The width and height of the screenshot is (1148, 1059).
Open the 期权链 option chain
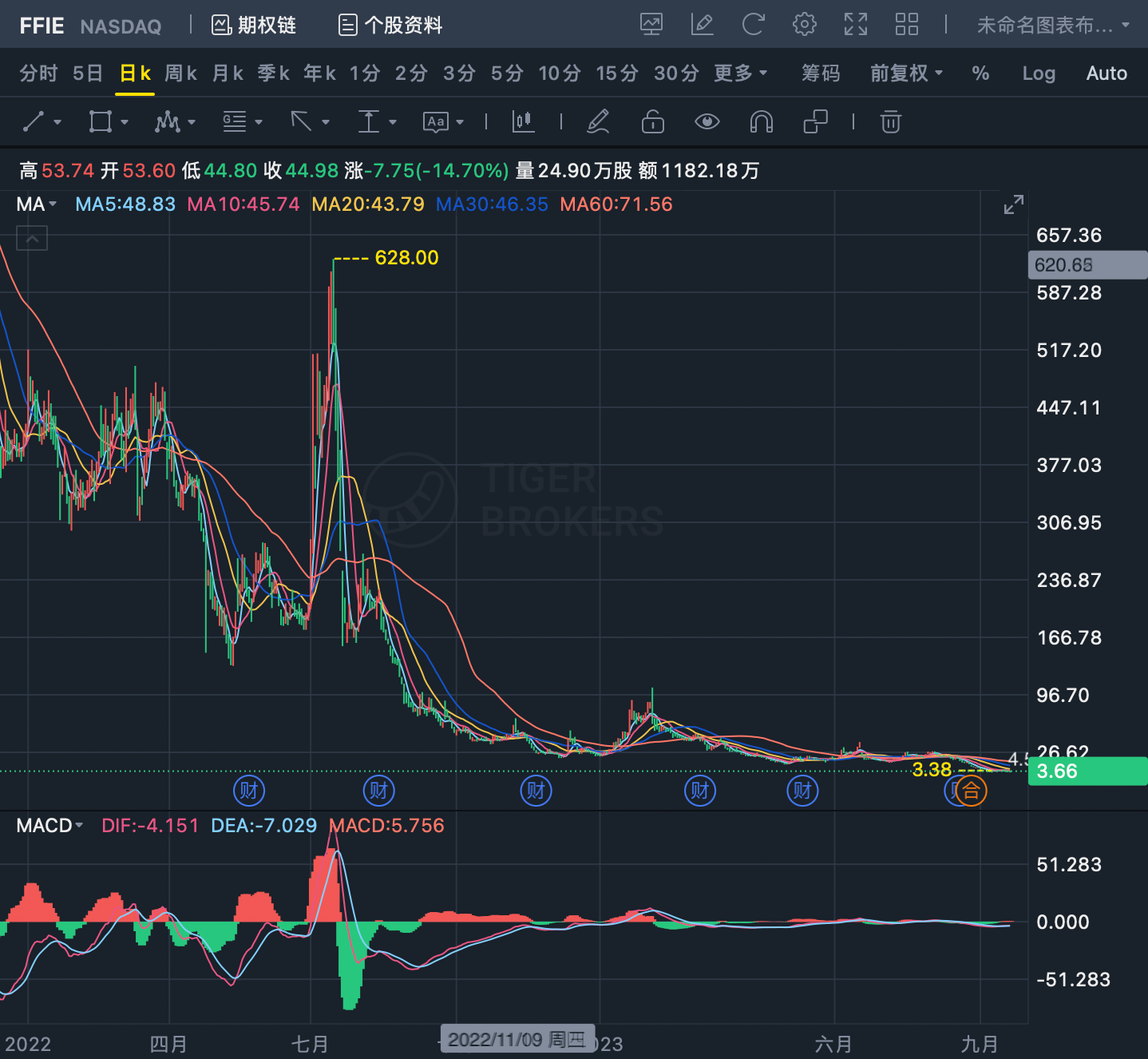(254, 26)
